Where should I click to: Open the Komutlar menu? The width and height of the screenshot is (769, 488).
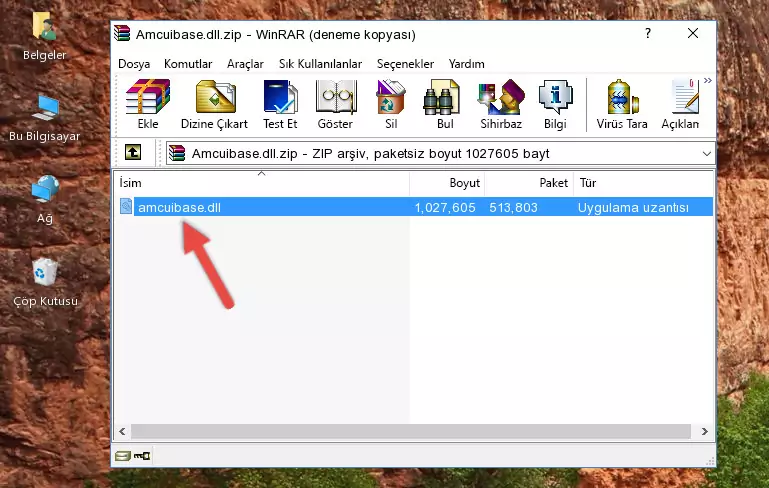pyautogui.click(x=188, y=64)
